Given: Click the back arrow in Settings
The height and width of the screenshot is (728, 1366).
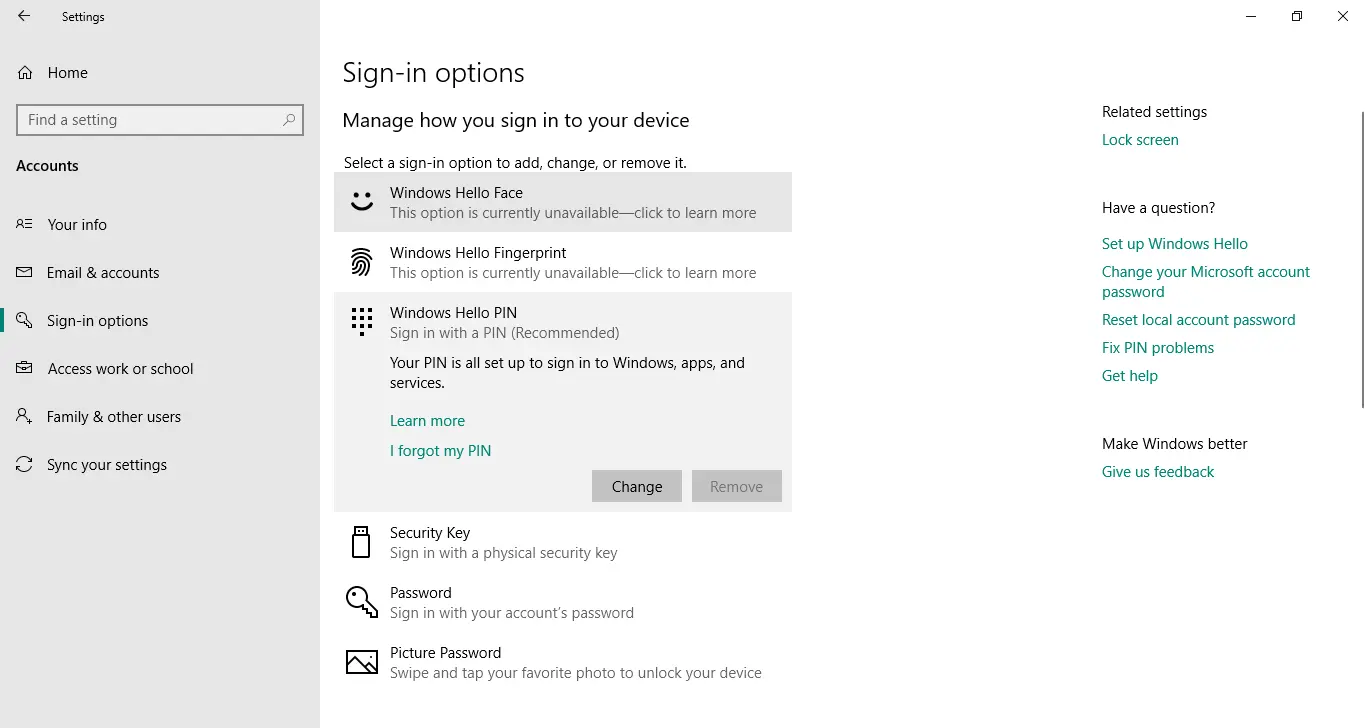Looking at the screenshot, I should tap(23, 16).
